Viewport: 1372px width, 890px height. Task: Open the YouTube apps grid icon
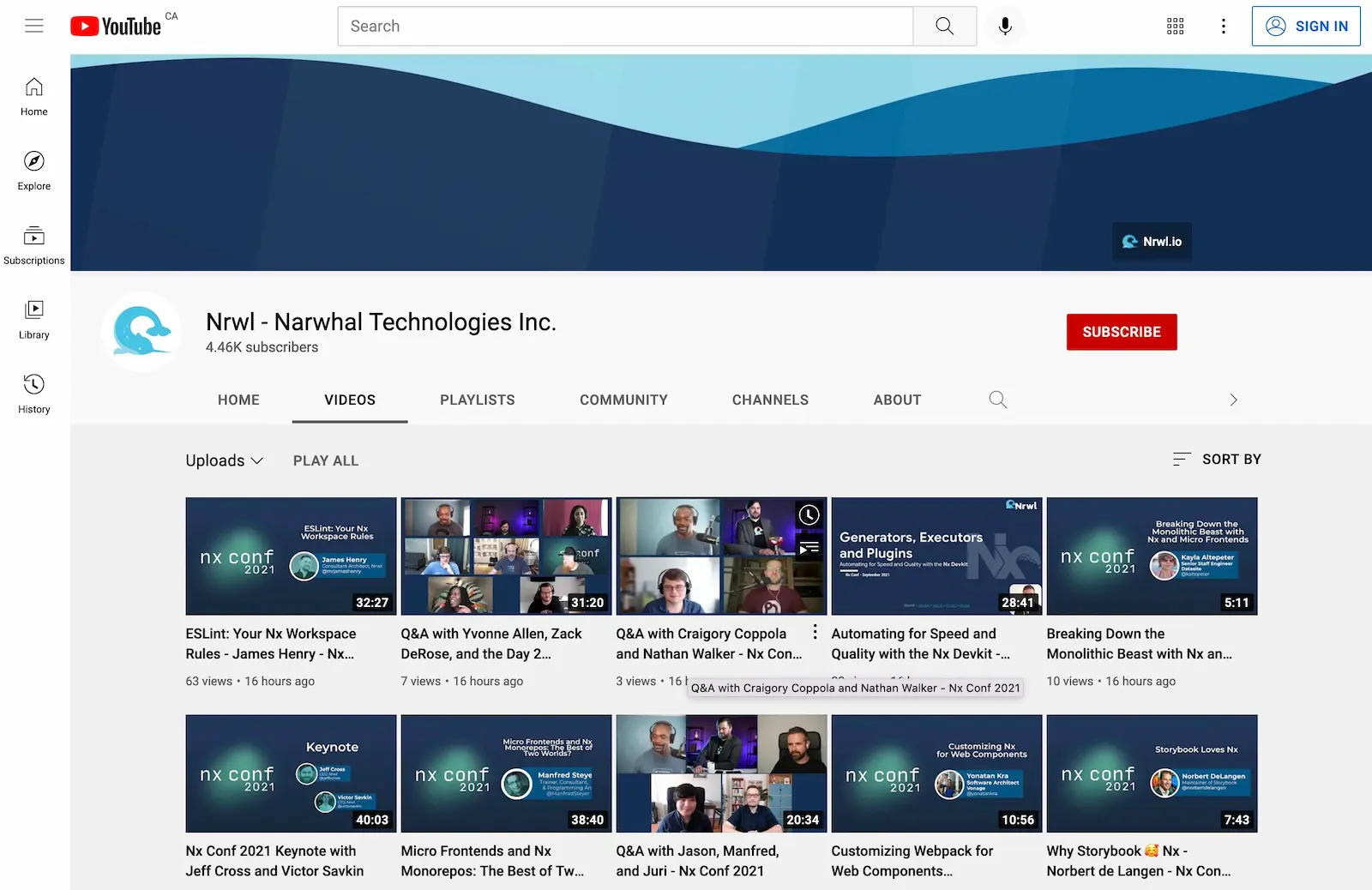[1175, 26]
